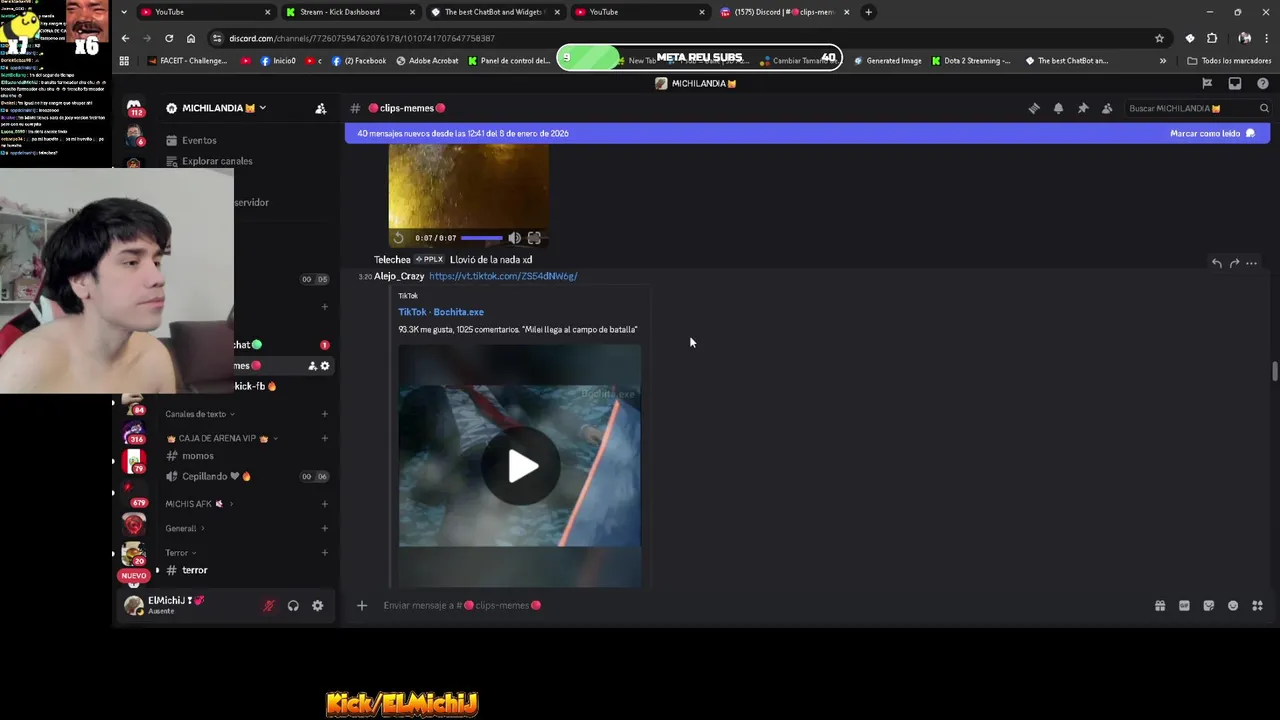Focus message input for clips-memes
Viewport: 1280px width, 720px height.
coord(750,605)
